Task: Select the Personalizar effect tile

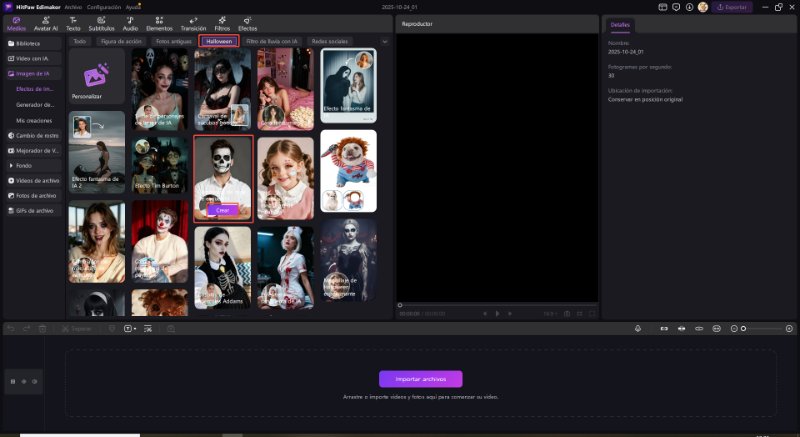Action: point(97,78)
